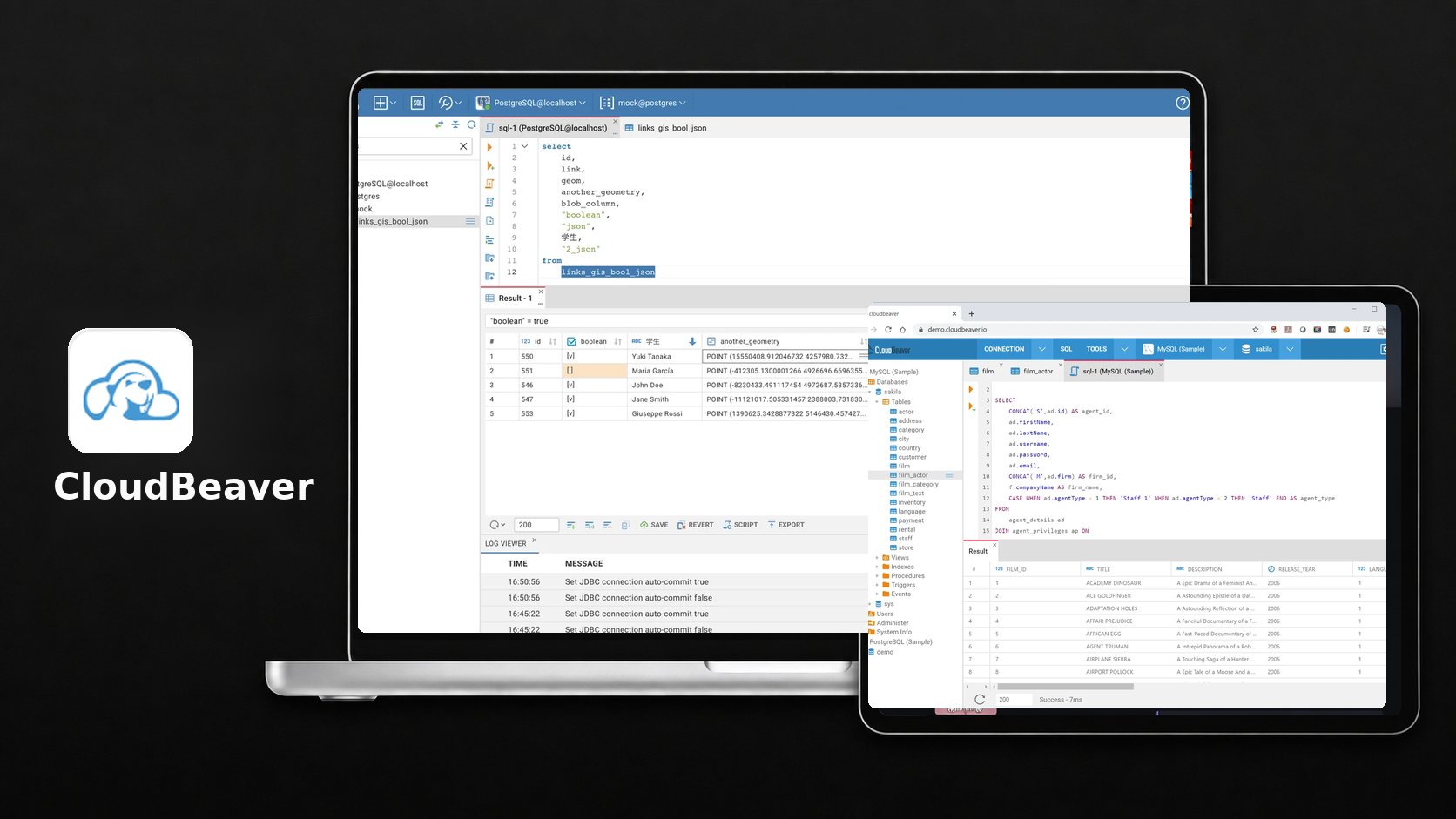The width and height of the screenshot is (1456, 819).
Task: Clear the navigator search field
Action: pos(463,146)
